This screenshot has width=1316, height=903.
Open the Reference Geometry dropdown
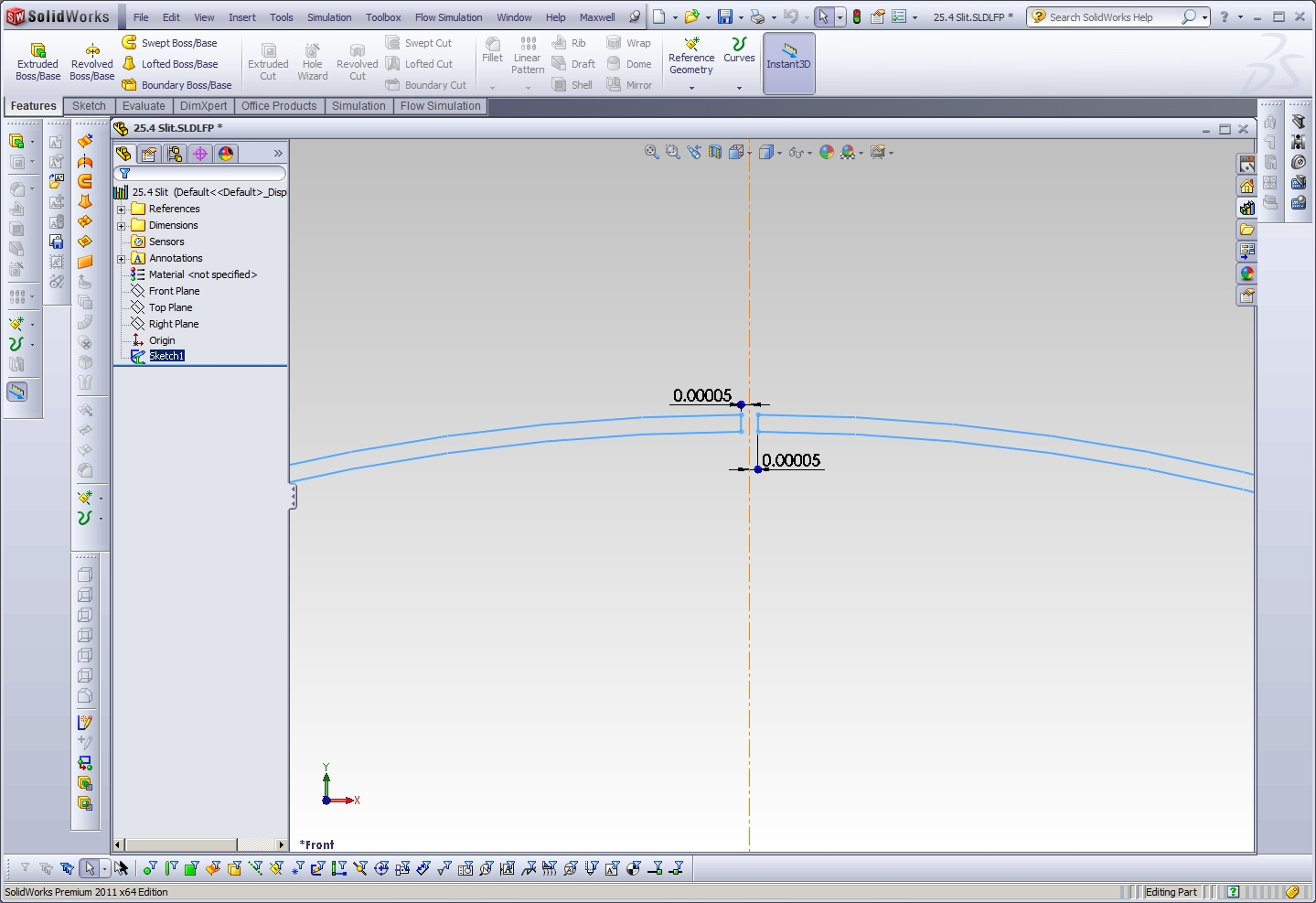tap(691, 88)
